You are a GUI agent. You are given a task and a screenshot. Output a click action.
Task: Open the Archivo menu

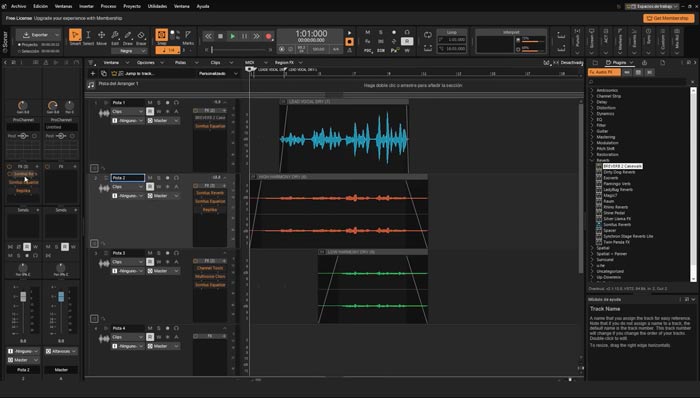point(18,6)
